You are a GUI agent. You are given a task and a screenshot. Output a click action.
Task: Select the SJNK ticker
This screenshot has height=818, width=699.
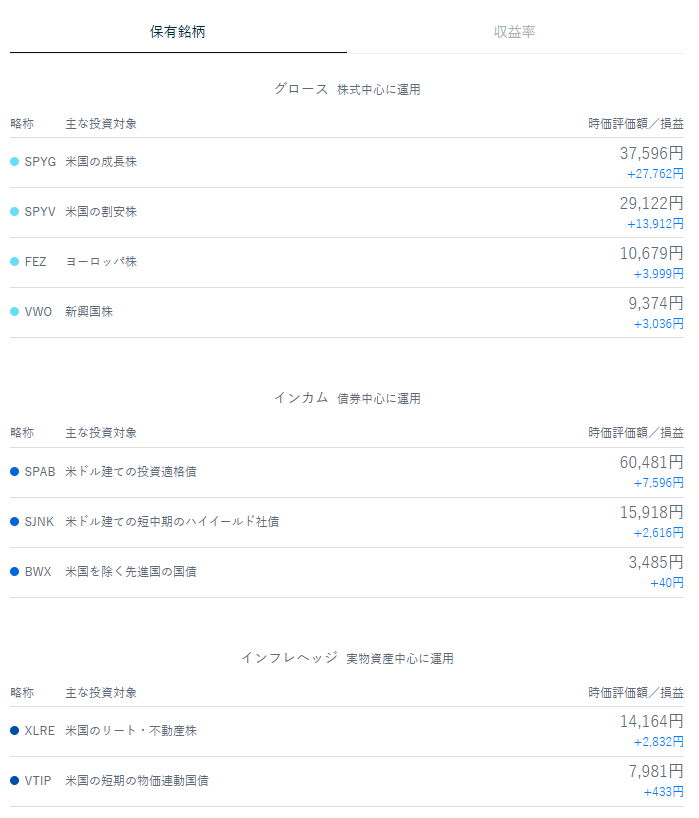39,522
